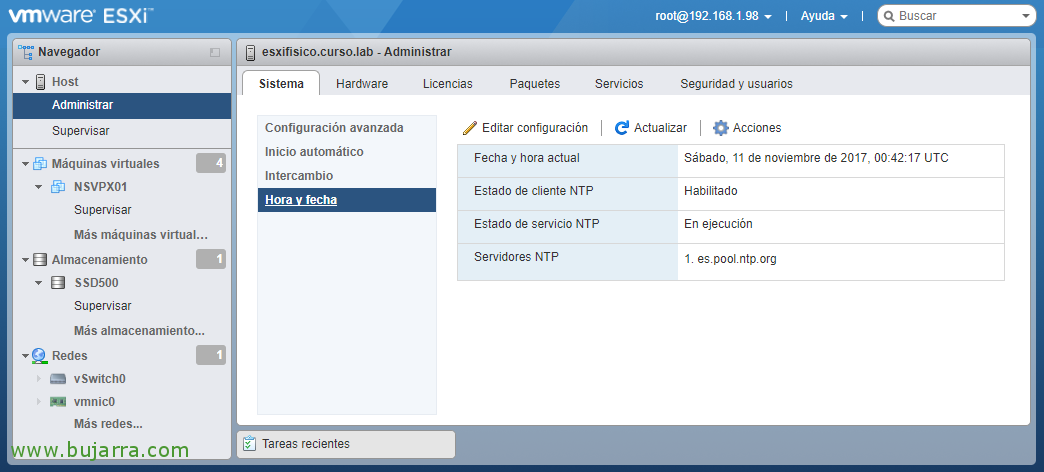
Task: Click the magnifier icon in the search box
Action: pyautogui.click(x=889, y=16)
